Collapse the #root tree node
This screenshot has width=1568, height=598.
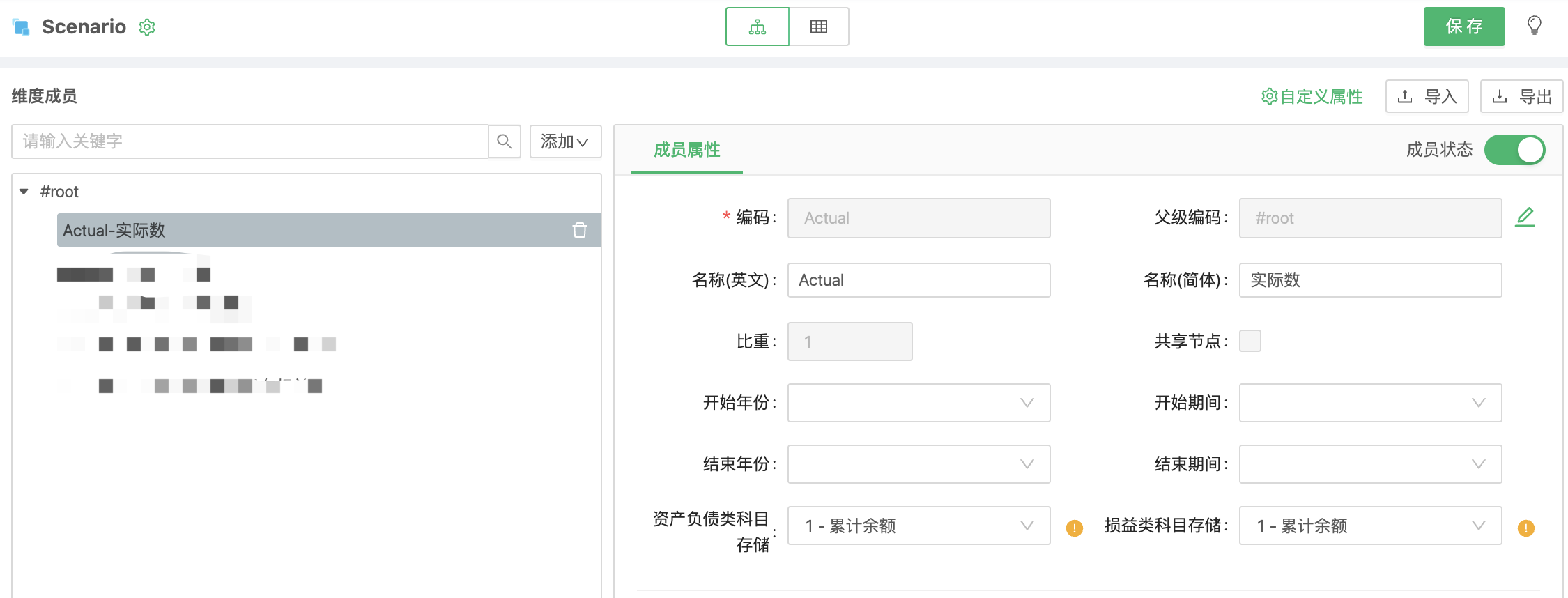click(24, 192)
